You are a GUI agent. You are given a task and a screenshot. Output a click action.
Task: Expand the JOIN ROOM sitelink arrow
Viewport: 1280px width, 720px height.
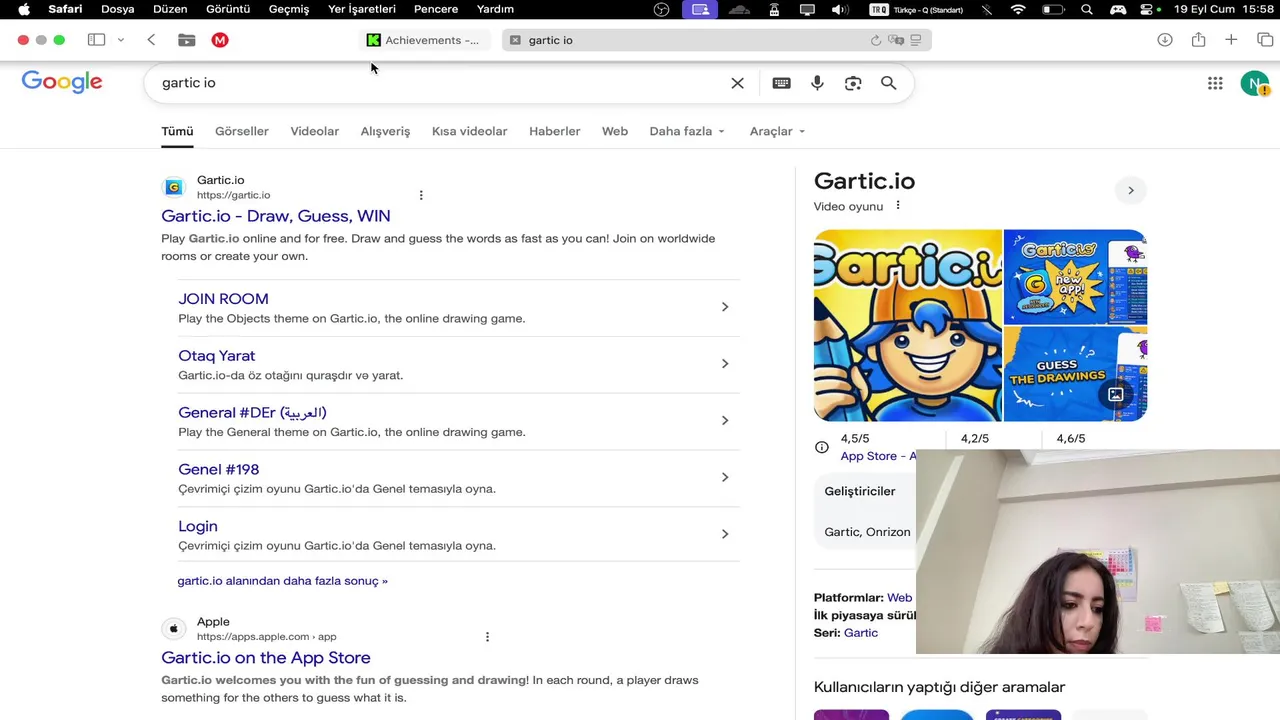(725, 307)
